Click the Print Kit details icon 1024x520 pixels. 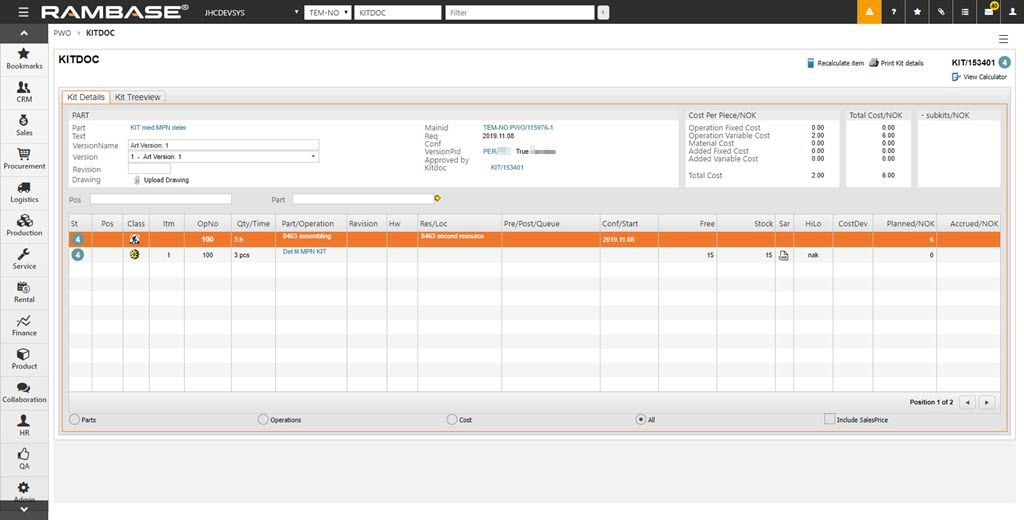873,63
